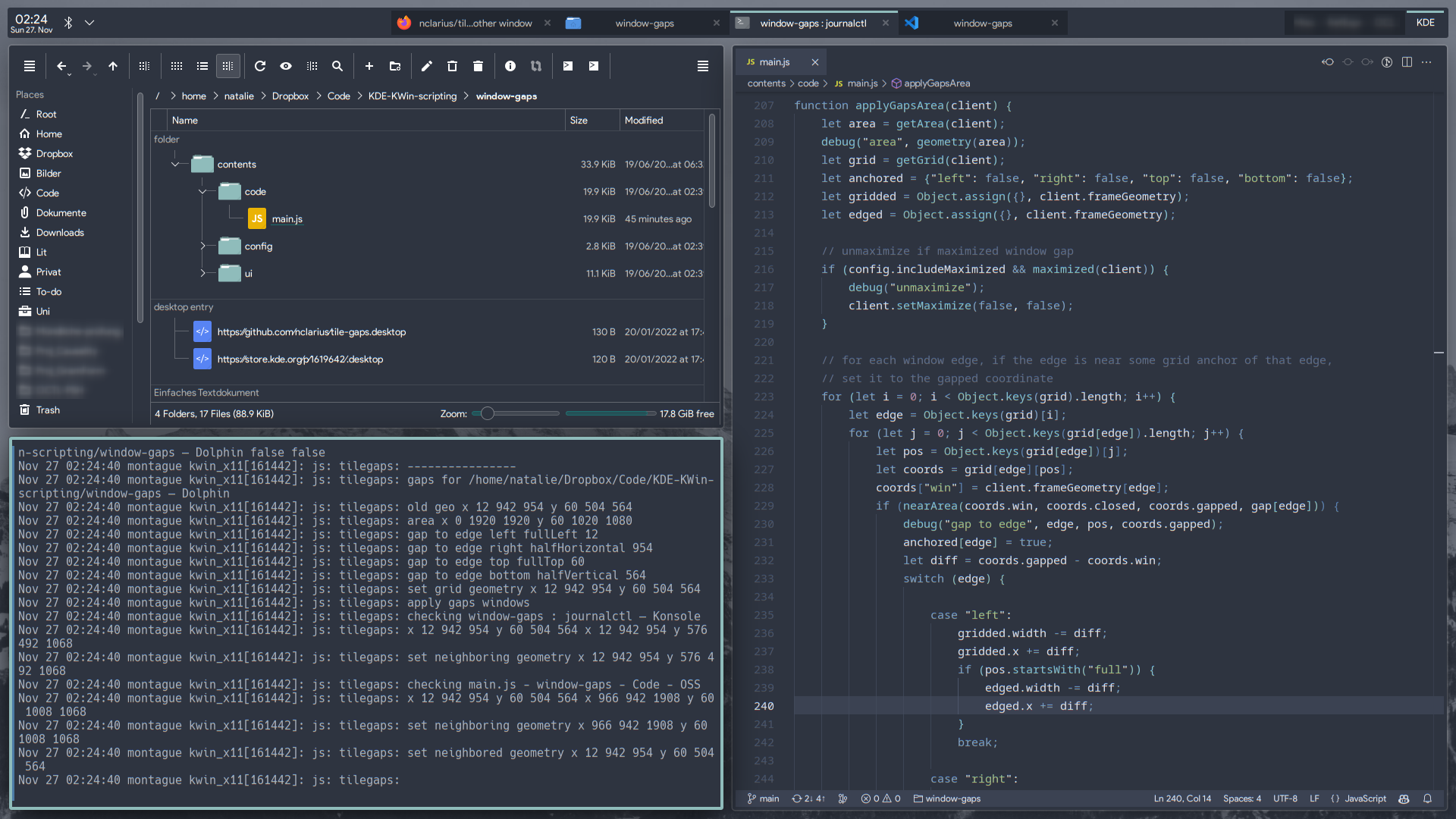
Task: Switch to the window-gaps : journalctl task
Action: pos(813,24)
